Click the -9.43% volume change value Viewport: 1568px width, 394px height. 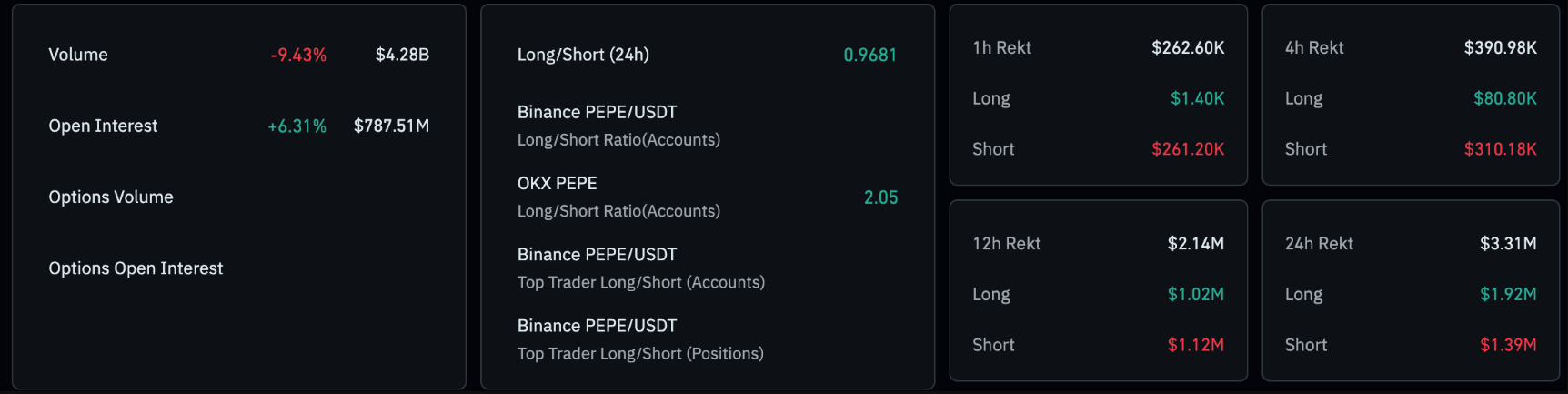298,55
